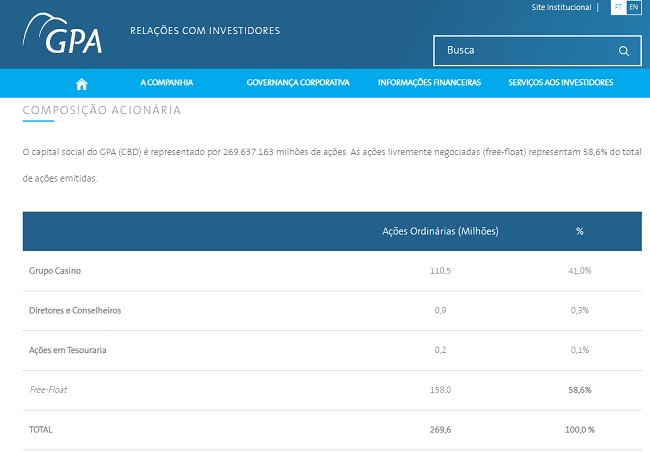Select the 0,1% value
The height and width of the screenshot is (452, 650).
coord(580,350)
